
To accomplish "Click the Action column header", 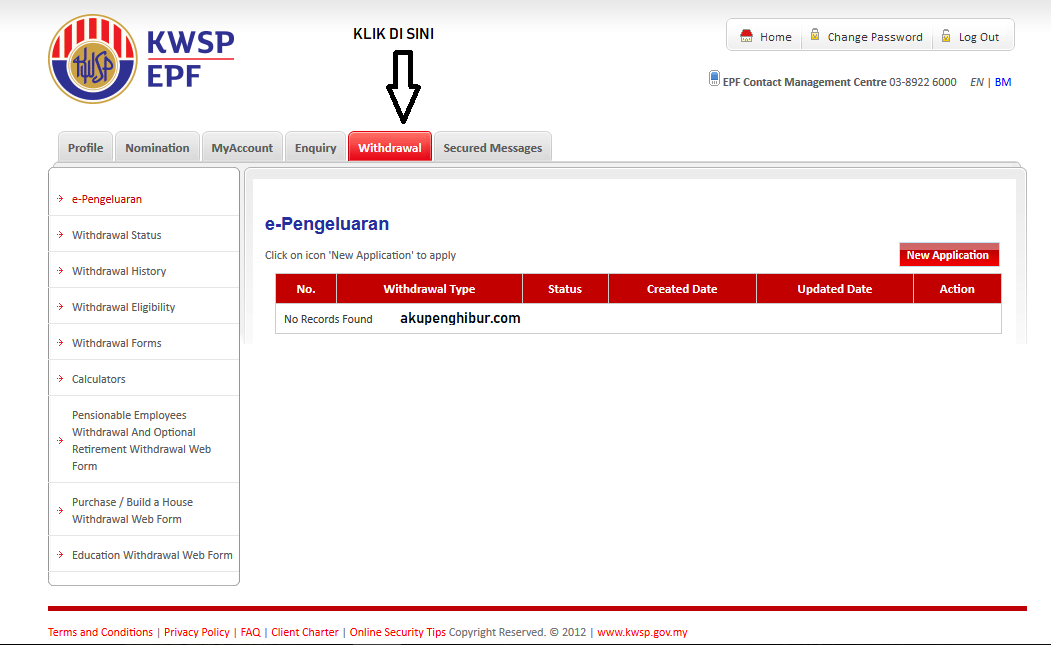I will point(957,289).
